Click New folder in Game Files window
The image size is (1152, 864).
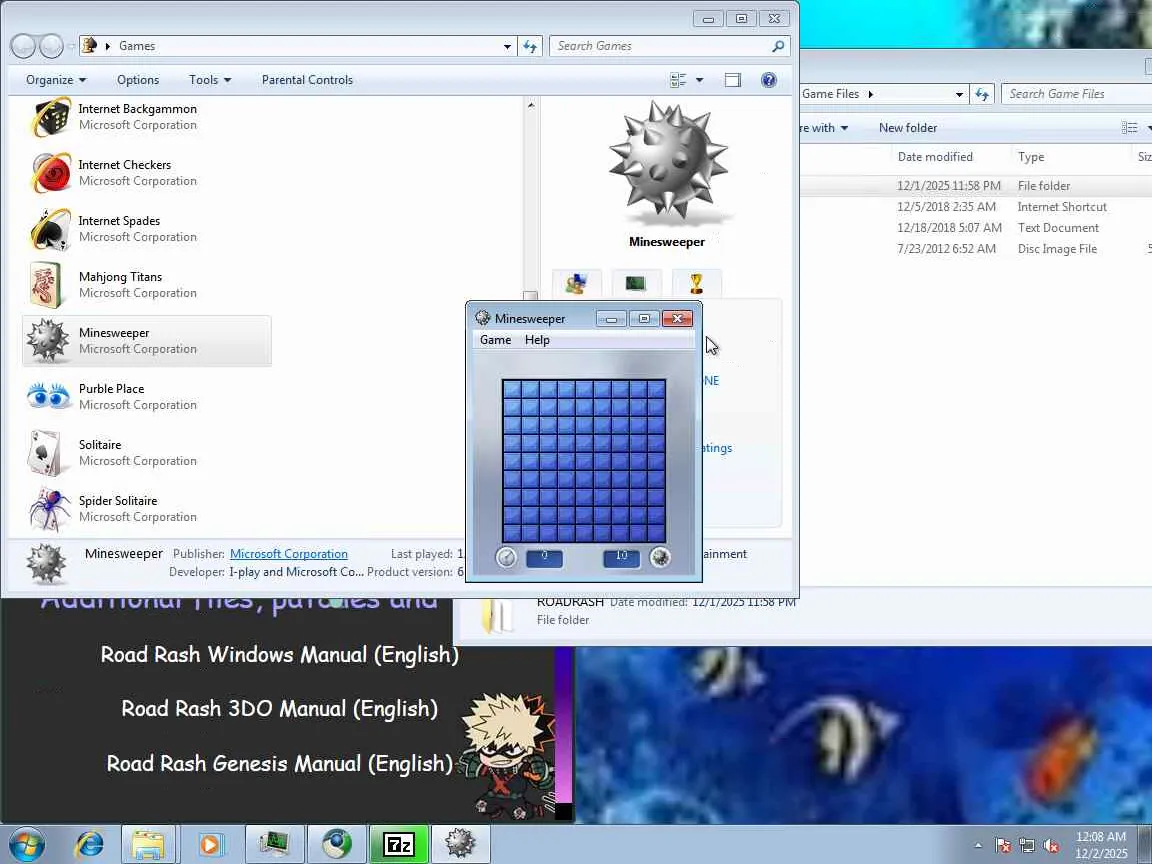click(x=908, y=128)
